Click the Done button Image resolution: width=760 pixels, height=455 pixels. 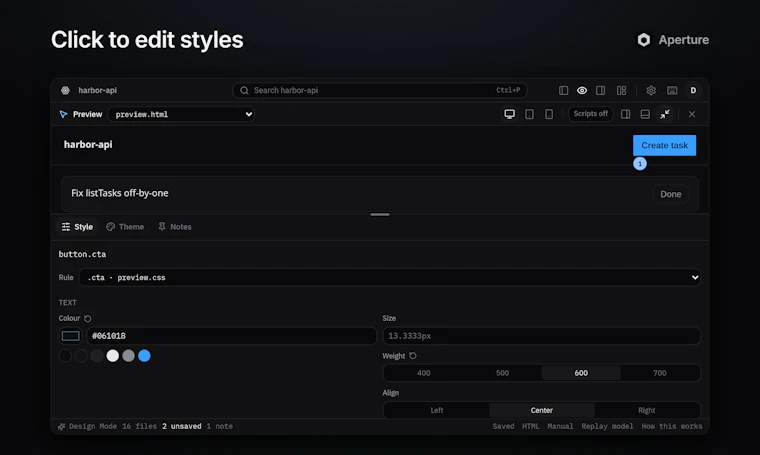click(x=670, y=194)
